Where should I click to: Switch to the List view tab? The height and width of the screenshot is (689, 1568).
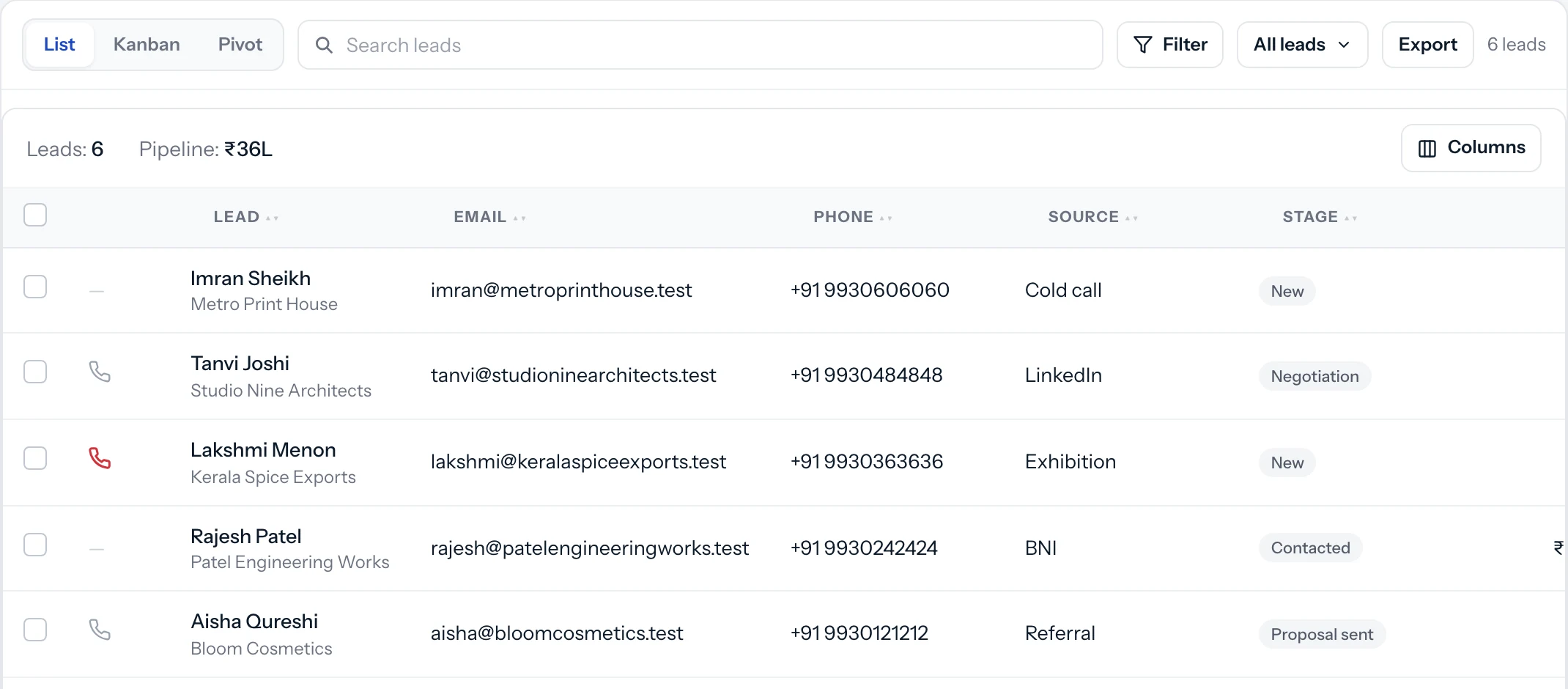pos(59,45)
